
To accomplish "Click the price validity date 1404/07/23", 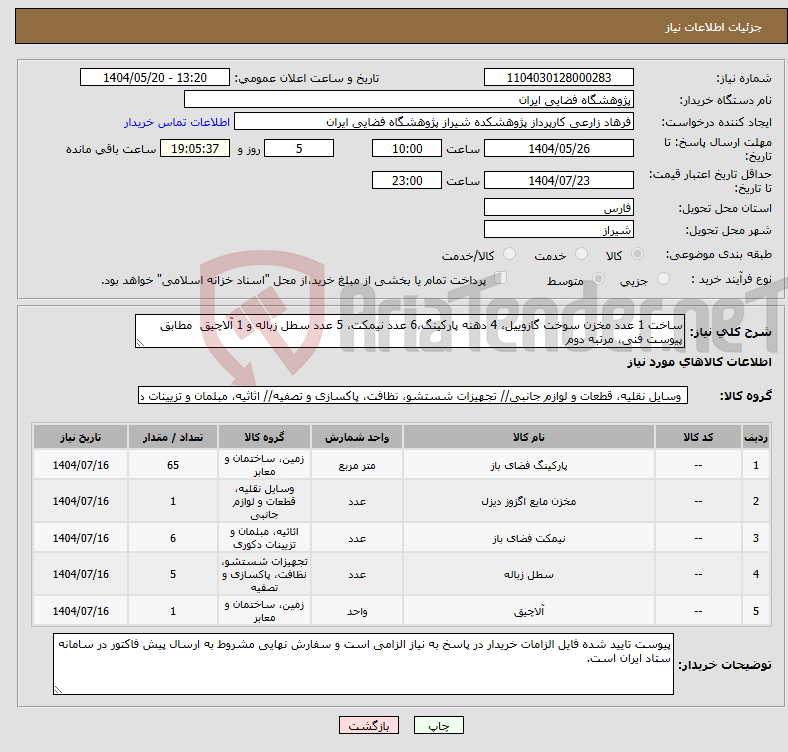I will pyautogui.click(x=558, y=180).
